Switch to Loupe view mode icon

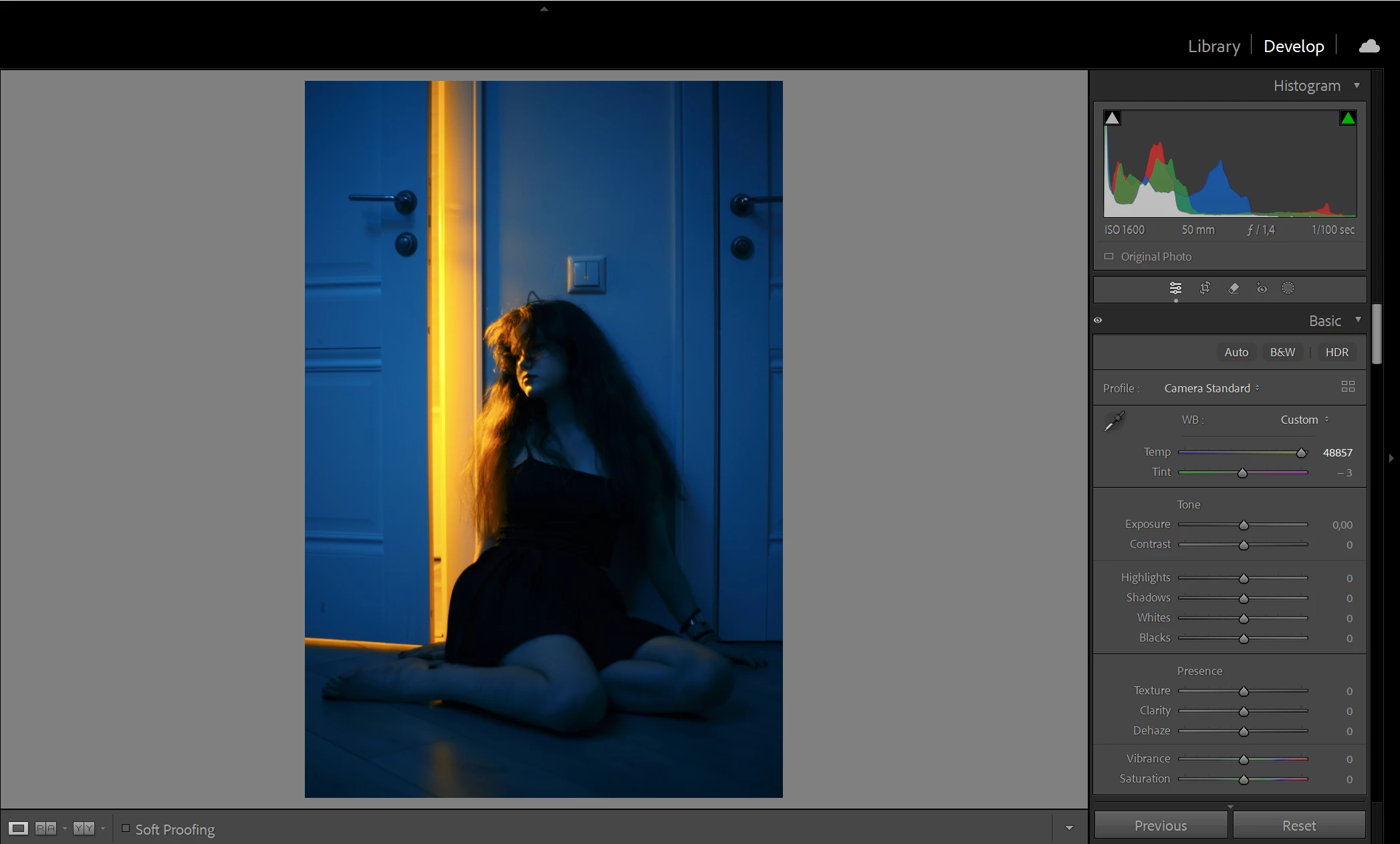[18, 829]
